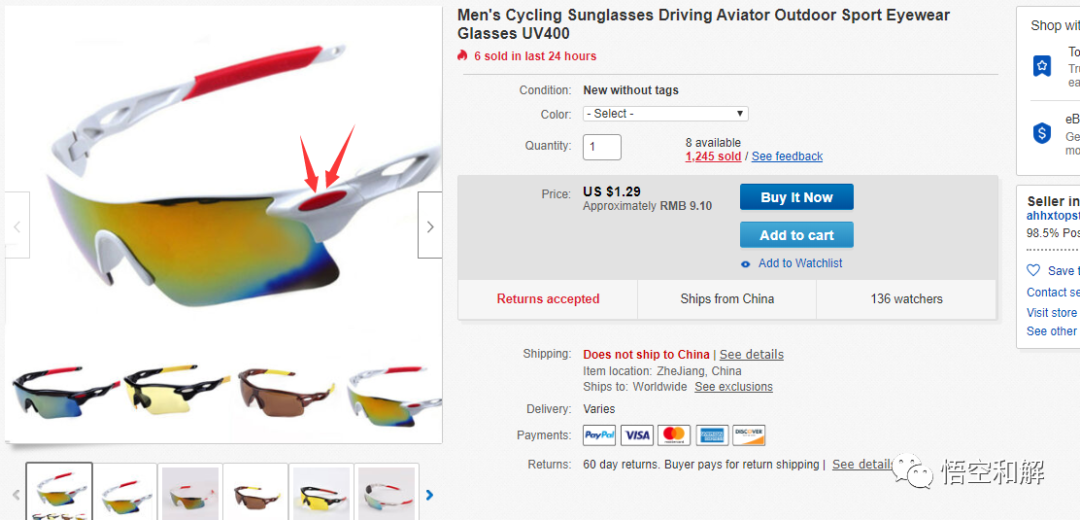Open See exclusions shipping link

pyautogui.click(x=733, y=387)
